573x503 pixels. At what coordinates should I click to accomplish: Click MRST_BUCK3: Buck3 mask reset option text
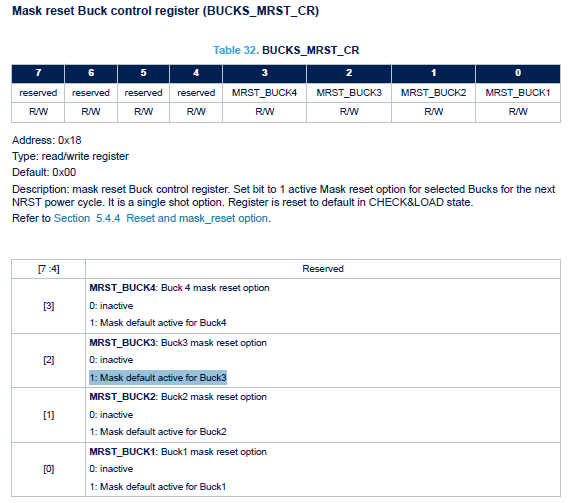point(178,343)
